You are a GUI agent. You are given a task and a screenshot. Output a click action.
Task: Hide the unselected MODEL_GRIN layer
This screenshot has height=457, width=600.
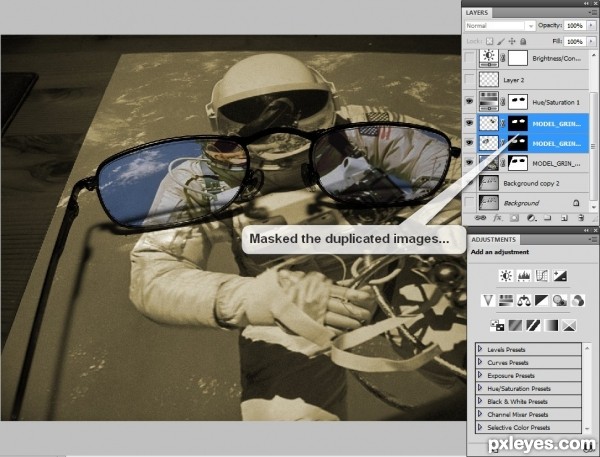469,163
